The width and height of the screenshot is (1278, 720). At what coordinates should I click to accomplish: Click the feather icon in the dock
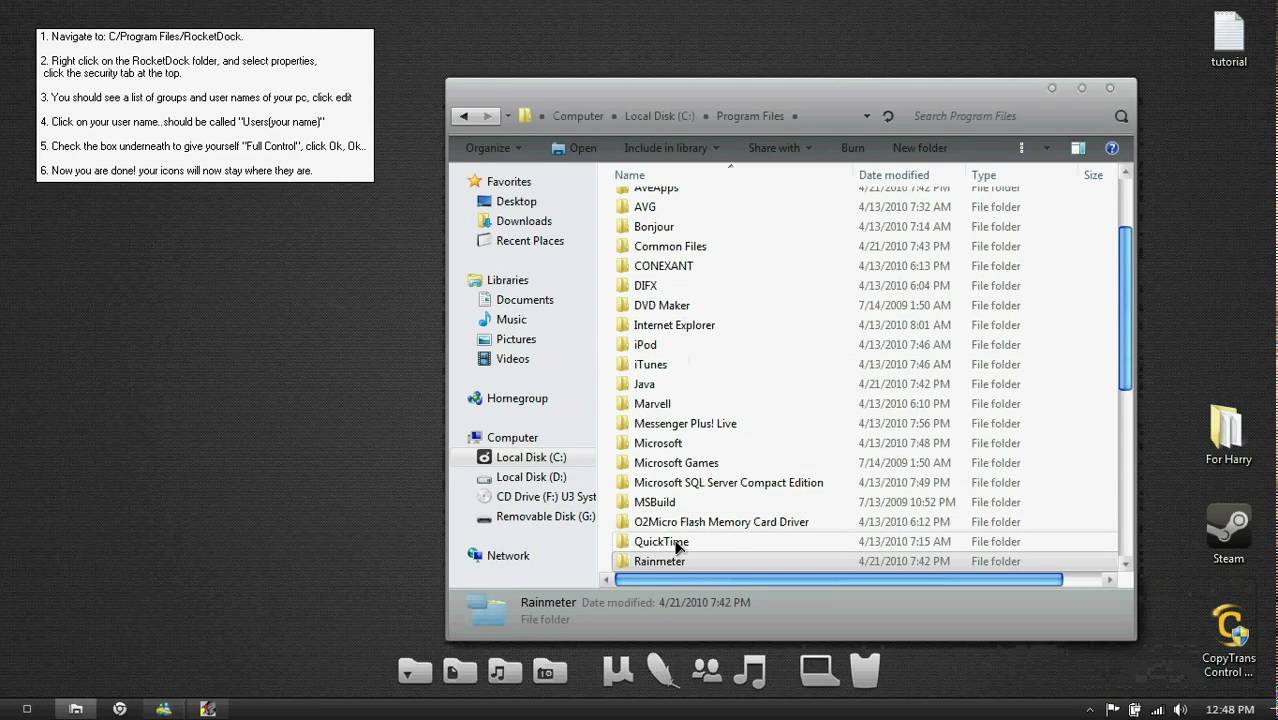662,671
